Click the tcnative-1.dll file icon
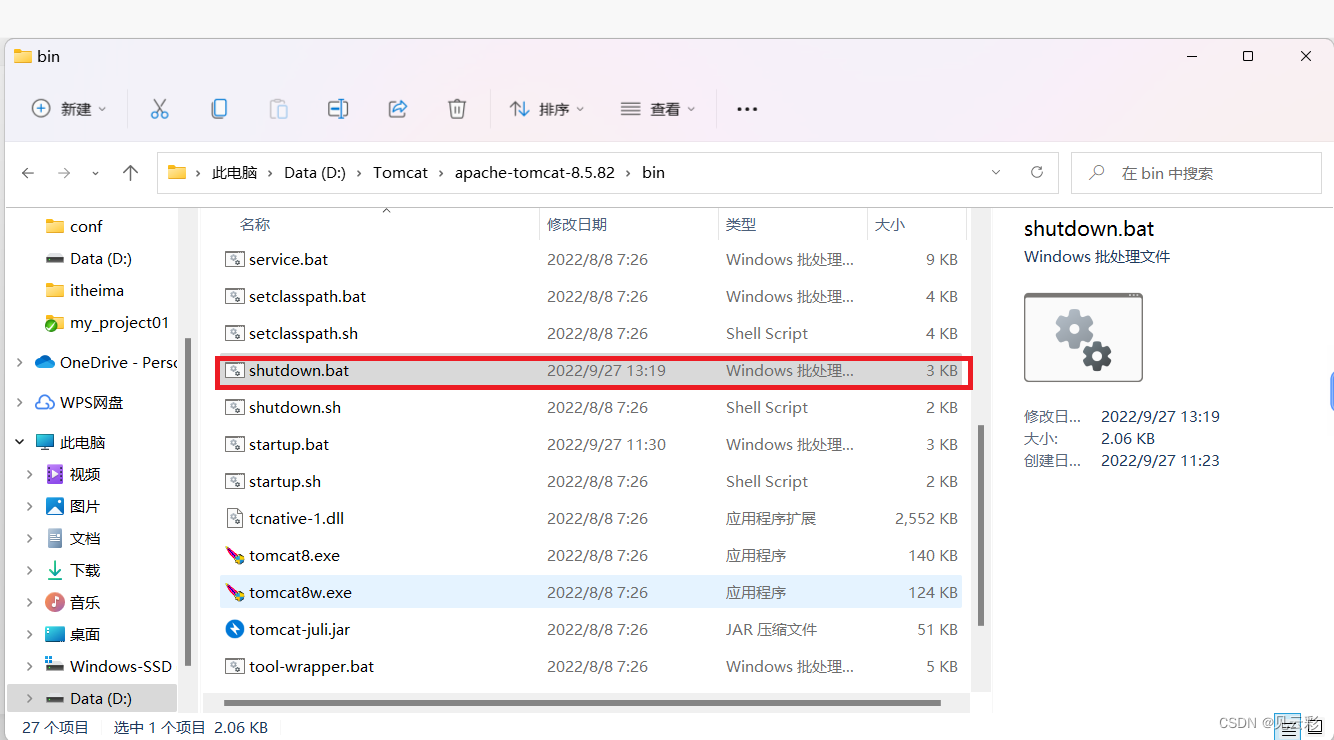 234,518
